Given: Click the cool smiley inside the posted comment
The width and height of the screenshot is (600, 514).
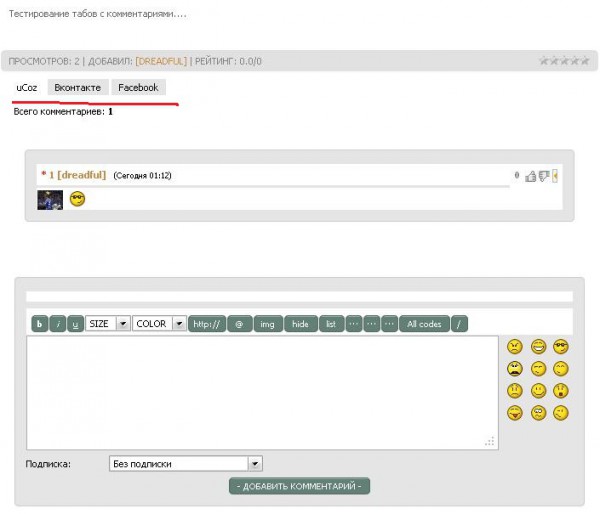Looking at the screenshot, I should (x=78, y=199).
